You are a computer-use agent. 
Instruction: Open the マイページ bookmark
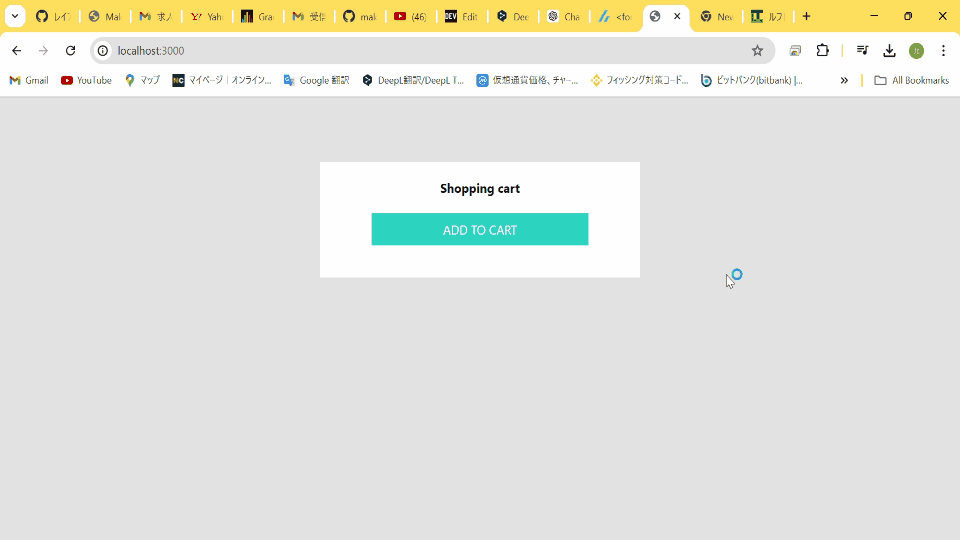222,80
